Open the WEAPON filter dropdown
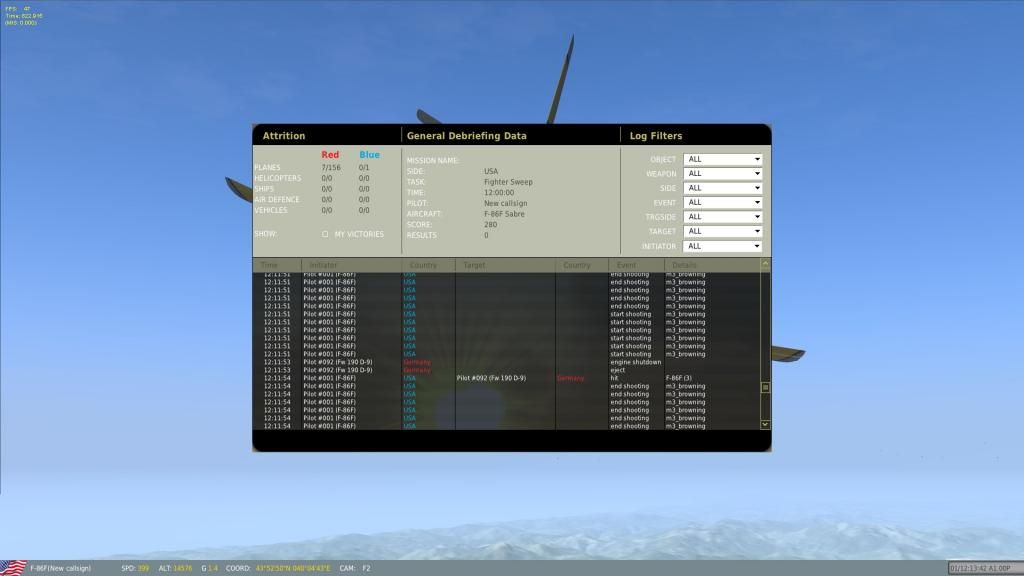 [x=722, y=174]
